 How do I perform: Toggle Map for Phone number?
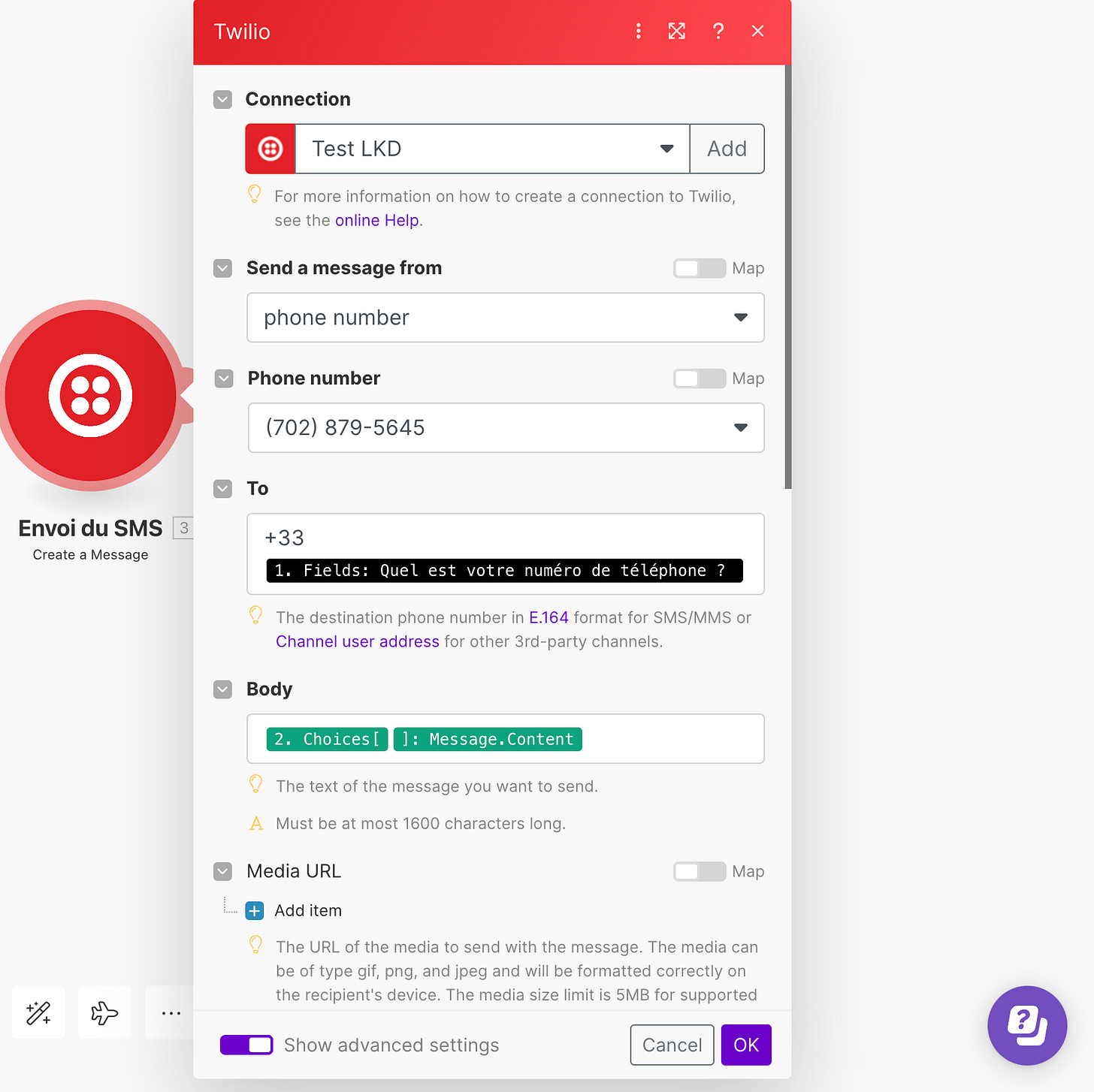coord(700,379)
